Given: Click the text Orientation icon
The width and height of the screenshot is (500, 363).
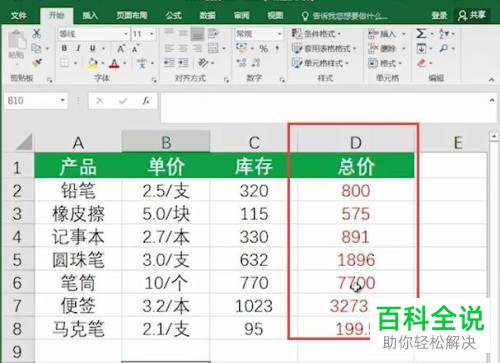Looking at the screenshot, I should tap(203, 63).
